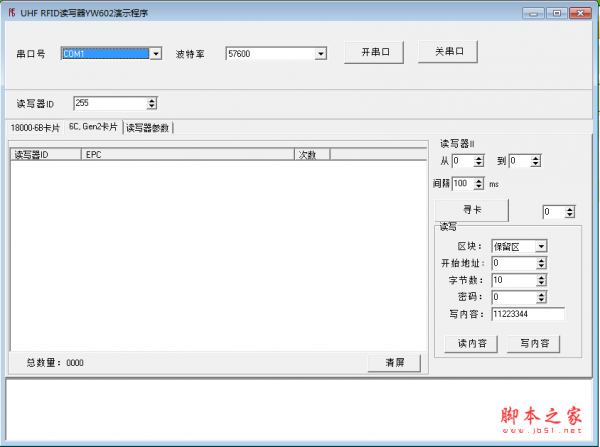Open the 串口号 COM1 dropdown
This screenshot has height=447, width=600.
click(x=156, y=54)
